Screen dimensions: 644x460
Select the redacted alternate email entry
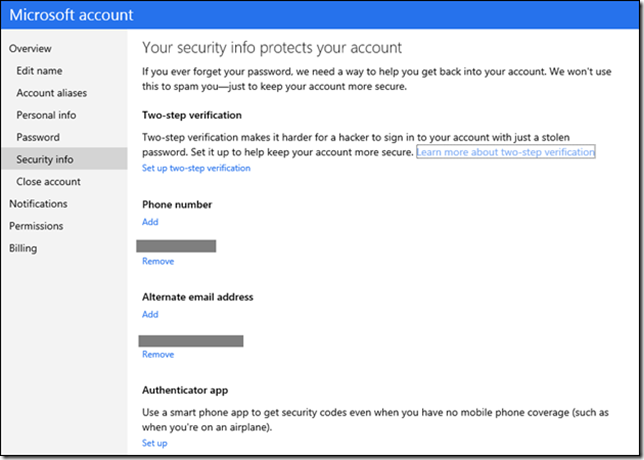[193, 340]
